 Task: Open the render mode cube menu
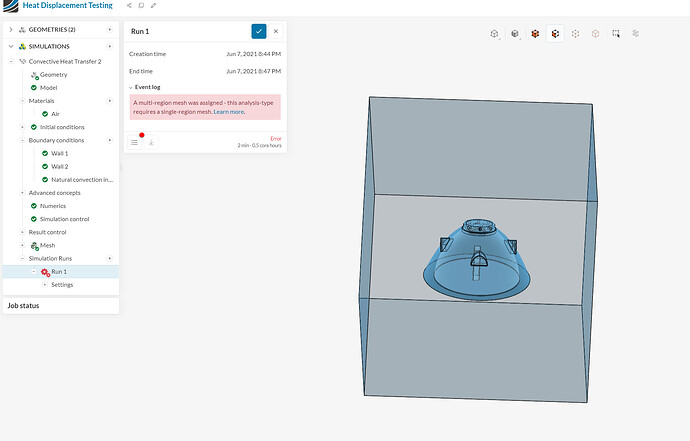point(514,33)
